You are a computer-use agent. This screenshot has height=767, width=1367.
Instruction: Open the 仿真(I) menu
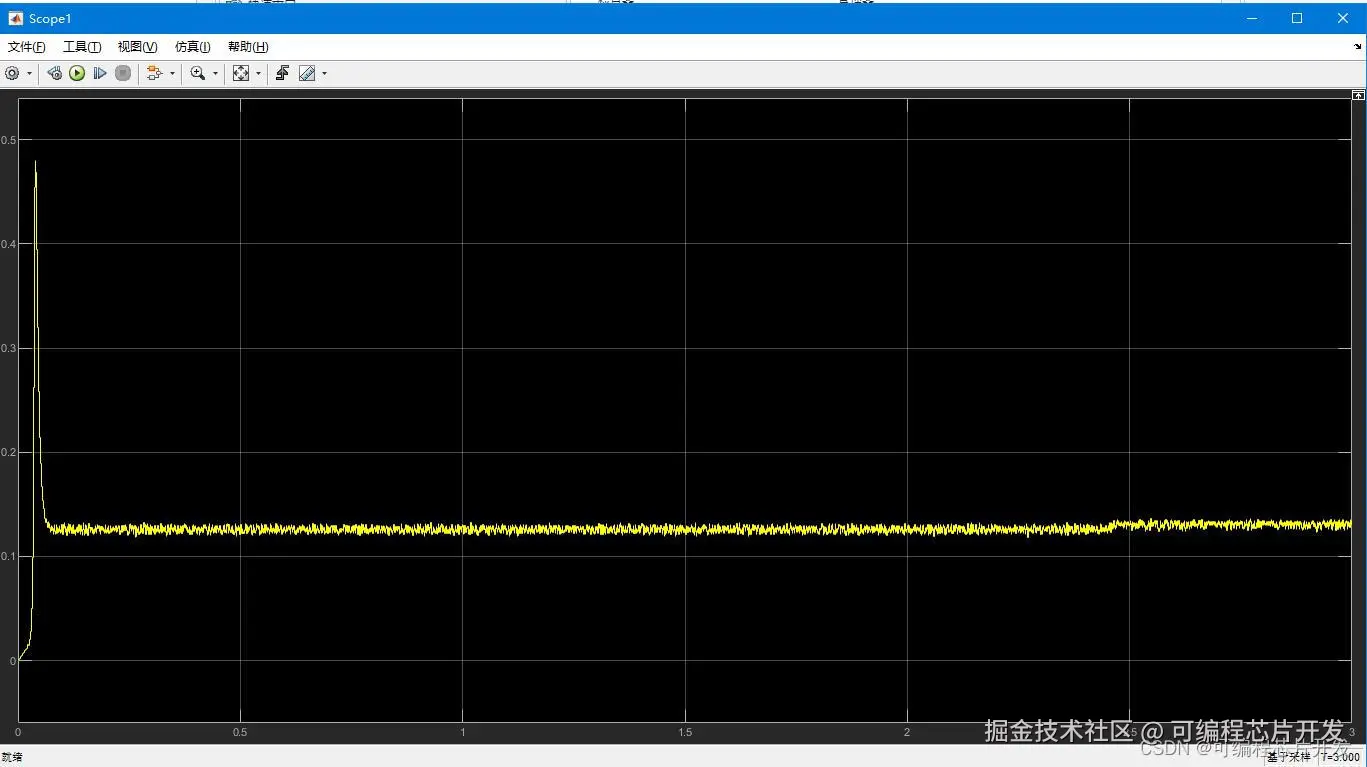pos(193,47)
